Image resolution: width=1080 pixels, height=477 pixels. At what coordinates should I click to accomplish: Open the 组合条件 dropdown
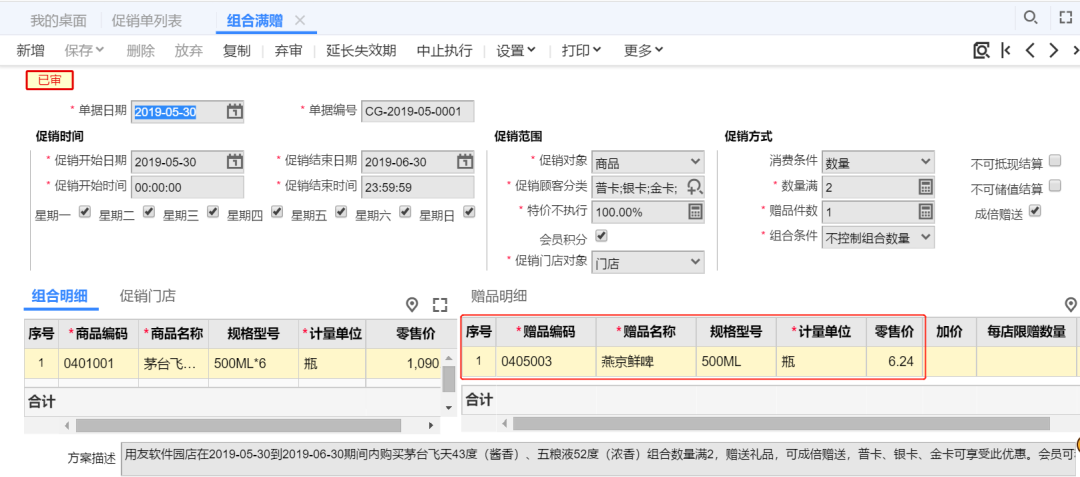click(x=878, y=237)
